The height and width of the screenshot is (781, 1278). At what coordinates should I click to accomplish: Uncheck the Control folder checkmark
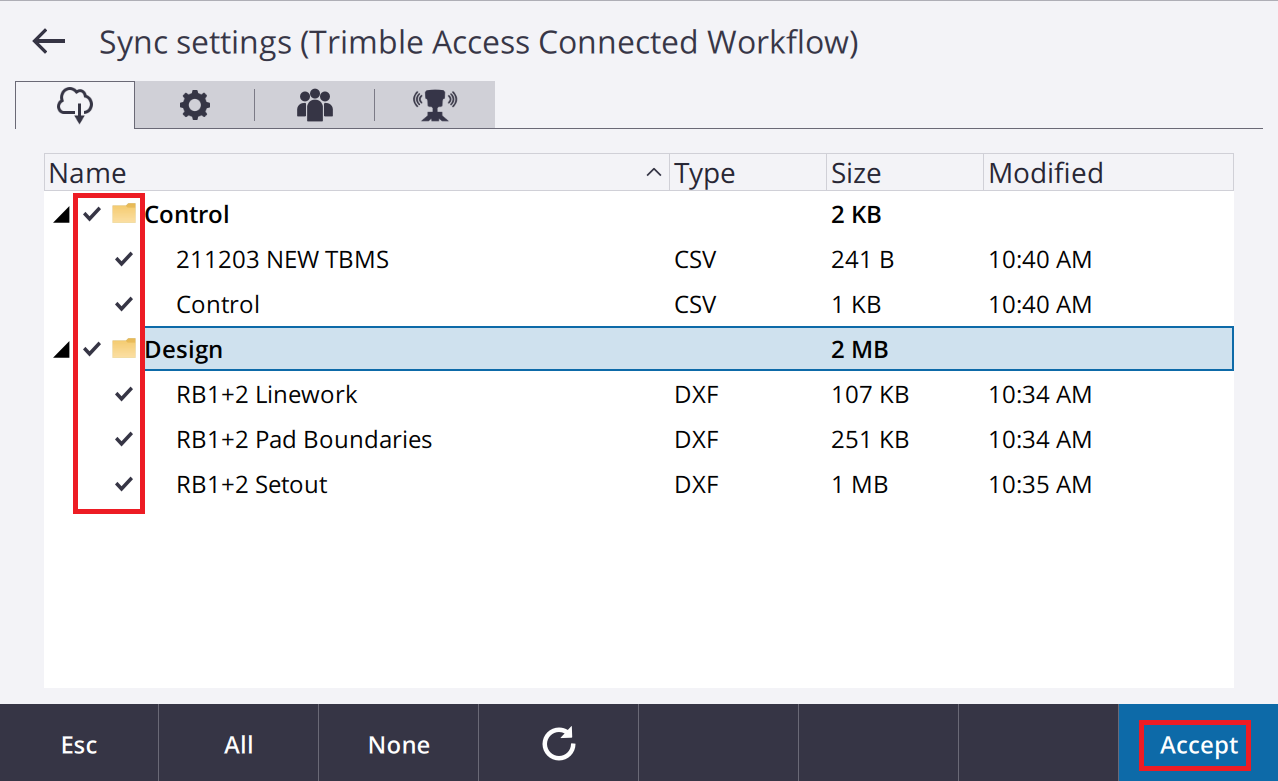pyautogui.click(x=91, y=214)
